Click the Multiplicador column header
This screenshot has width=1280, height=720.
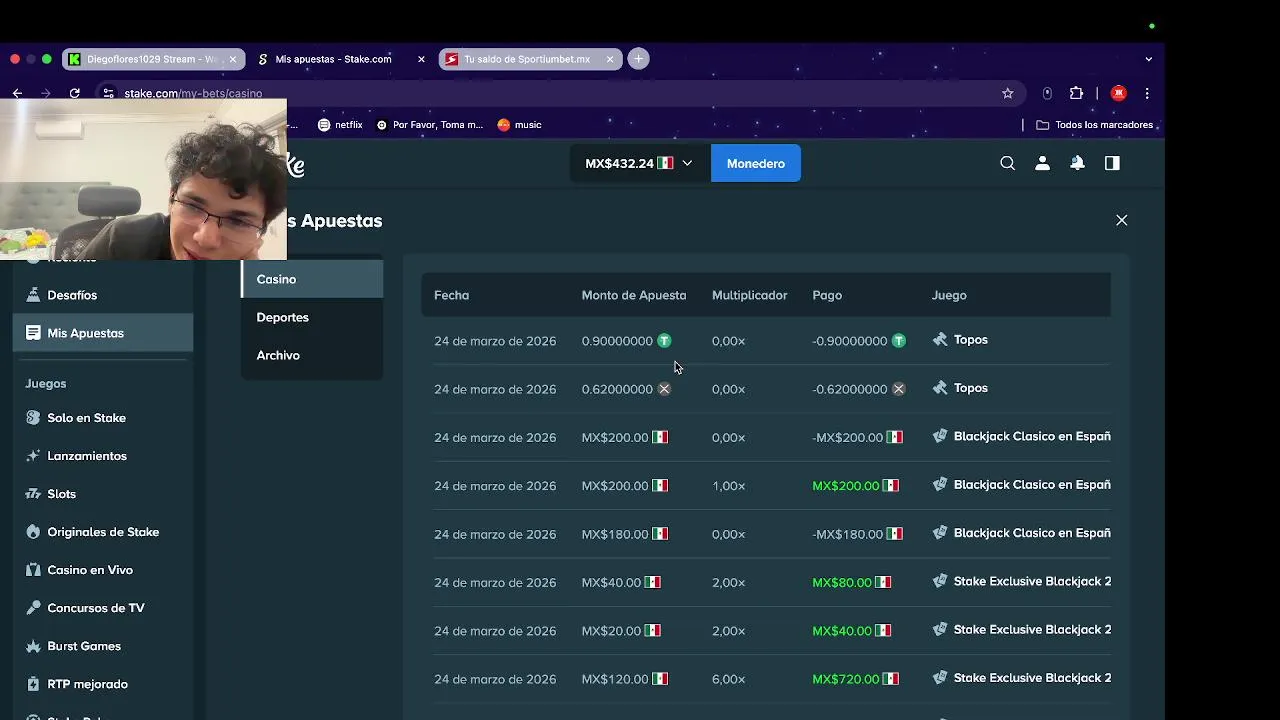point(749,295)
